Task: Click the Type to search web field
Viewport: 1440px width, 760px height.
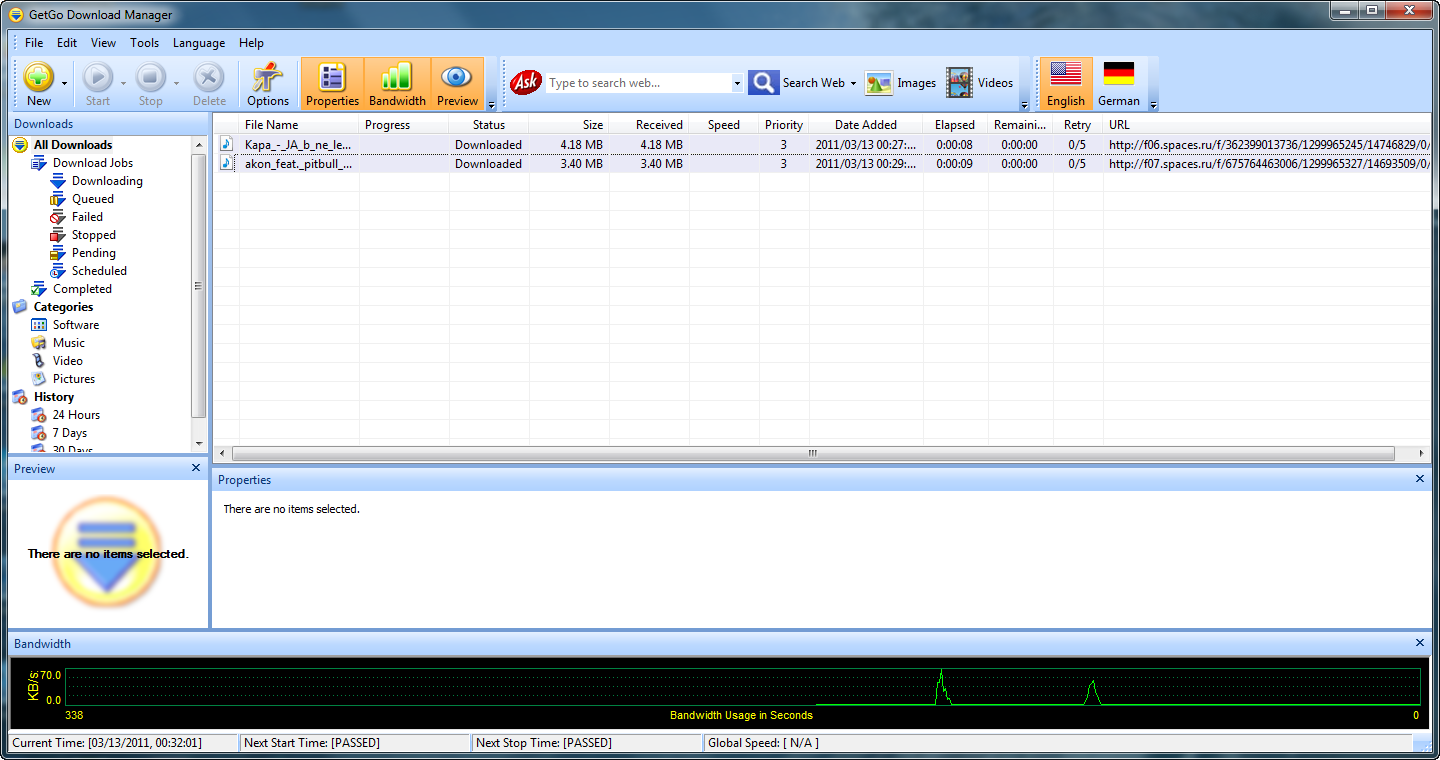Action: [x=639, y=83]
